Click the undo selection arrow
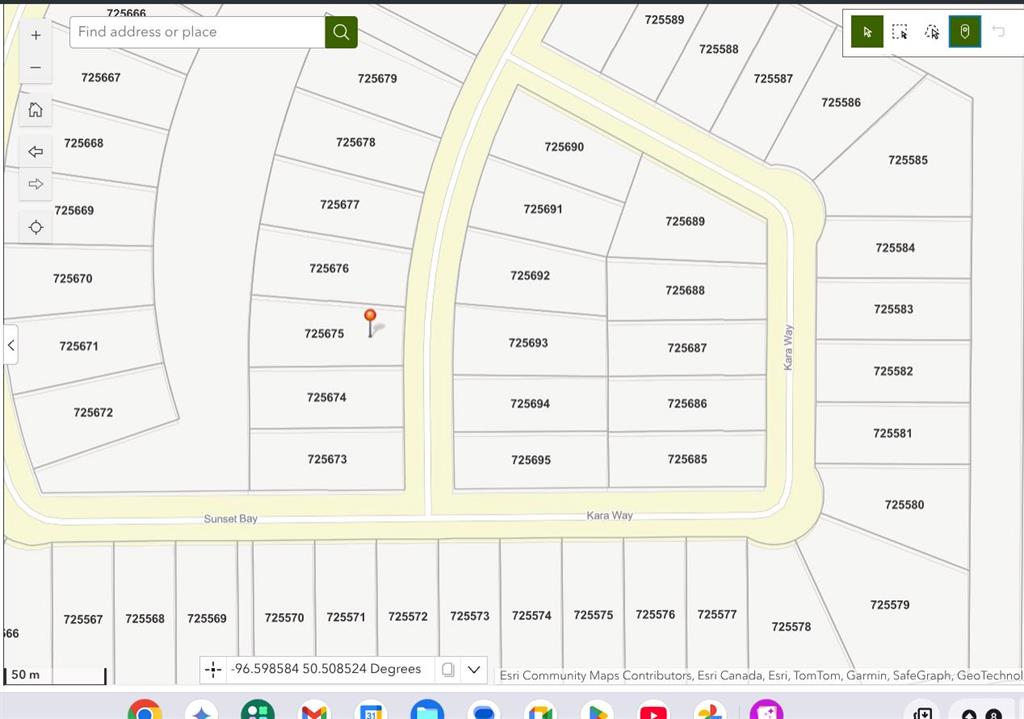The width and height of the screenshot is (1024, 719). pyautogui.click(x=998, y=32)
